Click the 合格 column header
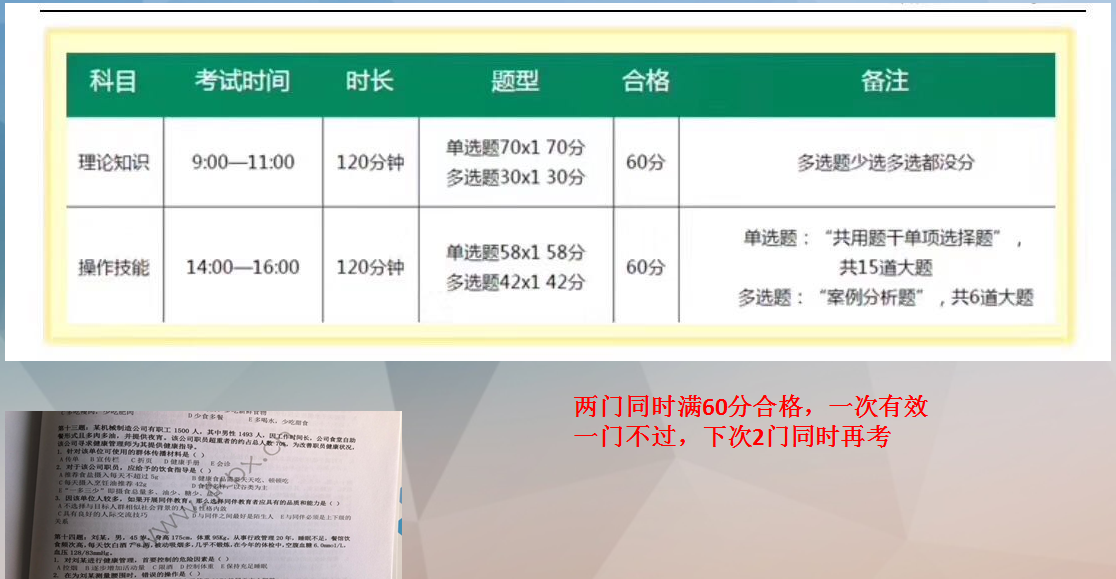The width and height of the screenshot is (1116, 579). coord(646,80)
